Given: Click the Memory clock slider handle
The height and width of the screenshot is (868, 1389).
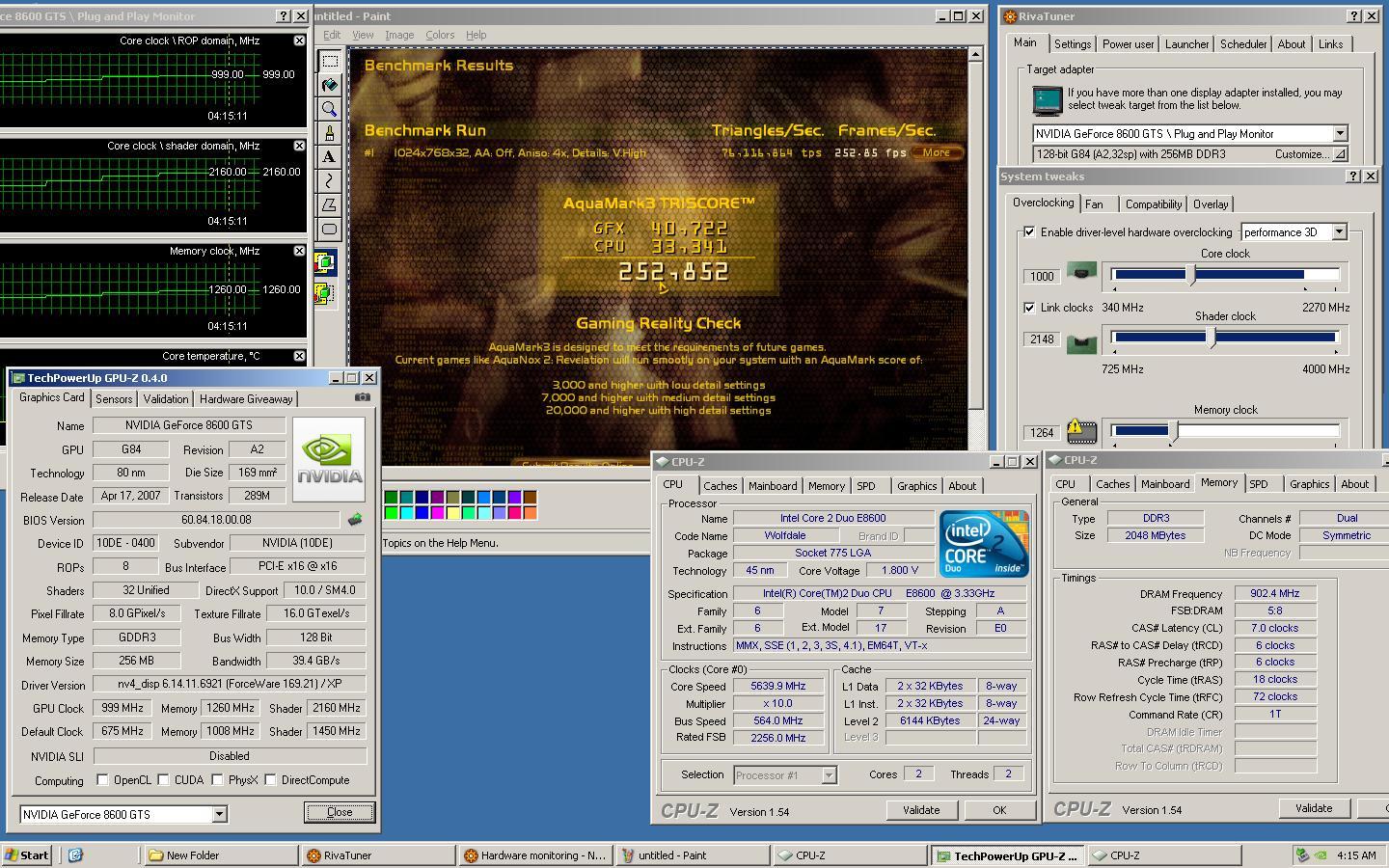Looking at the screenshot, I should pos(1173,431).
